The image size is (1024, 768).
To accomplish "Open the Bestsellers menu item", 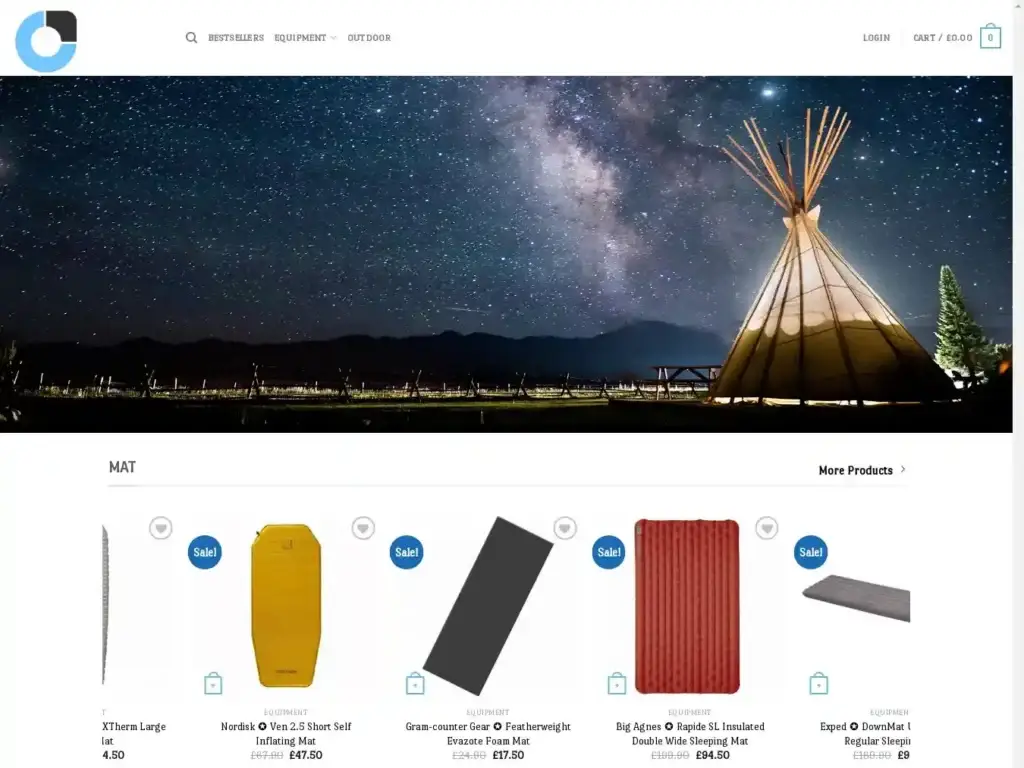I will 236,38.
